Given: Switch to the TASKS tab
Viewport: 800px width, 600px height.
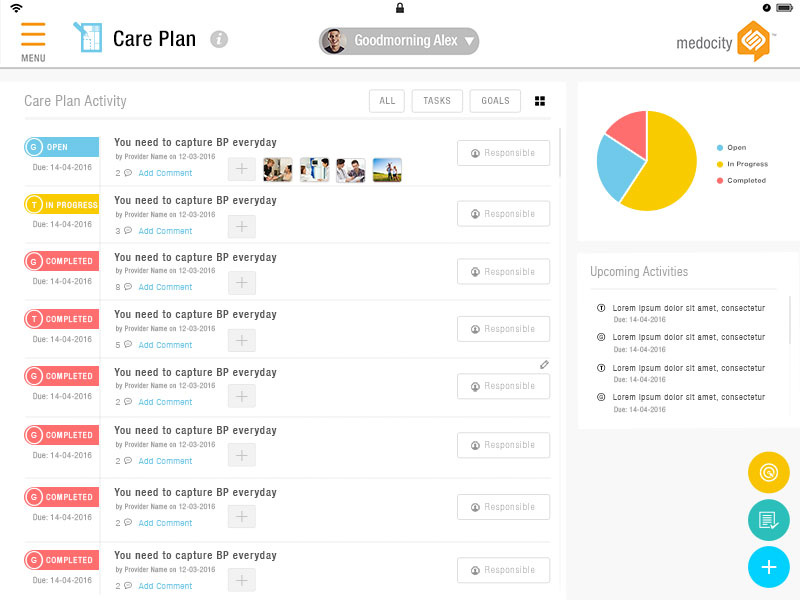Looking at the screenshot, I should click(437, 100).
